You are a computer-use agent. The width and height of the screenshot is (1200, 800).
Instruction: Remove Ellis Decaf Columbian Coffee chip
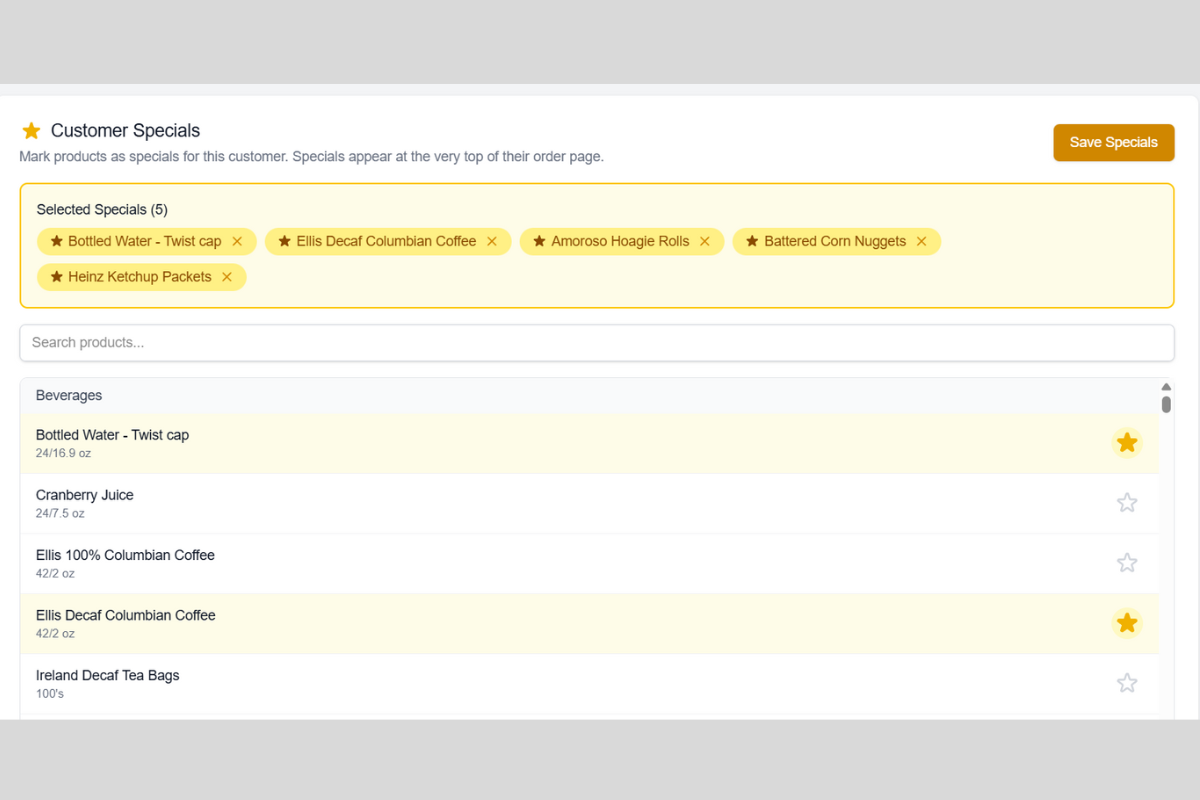click(492, 241)
